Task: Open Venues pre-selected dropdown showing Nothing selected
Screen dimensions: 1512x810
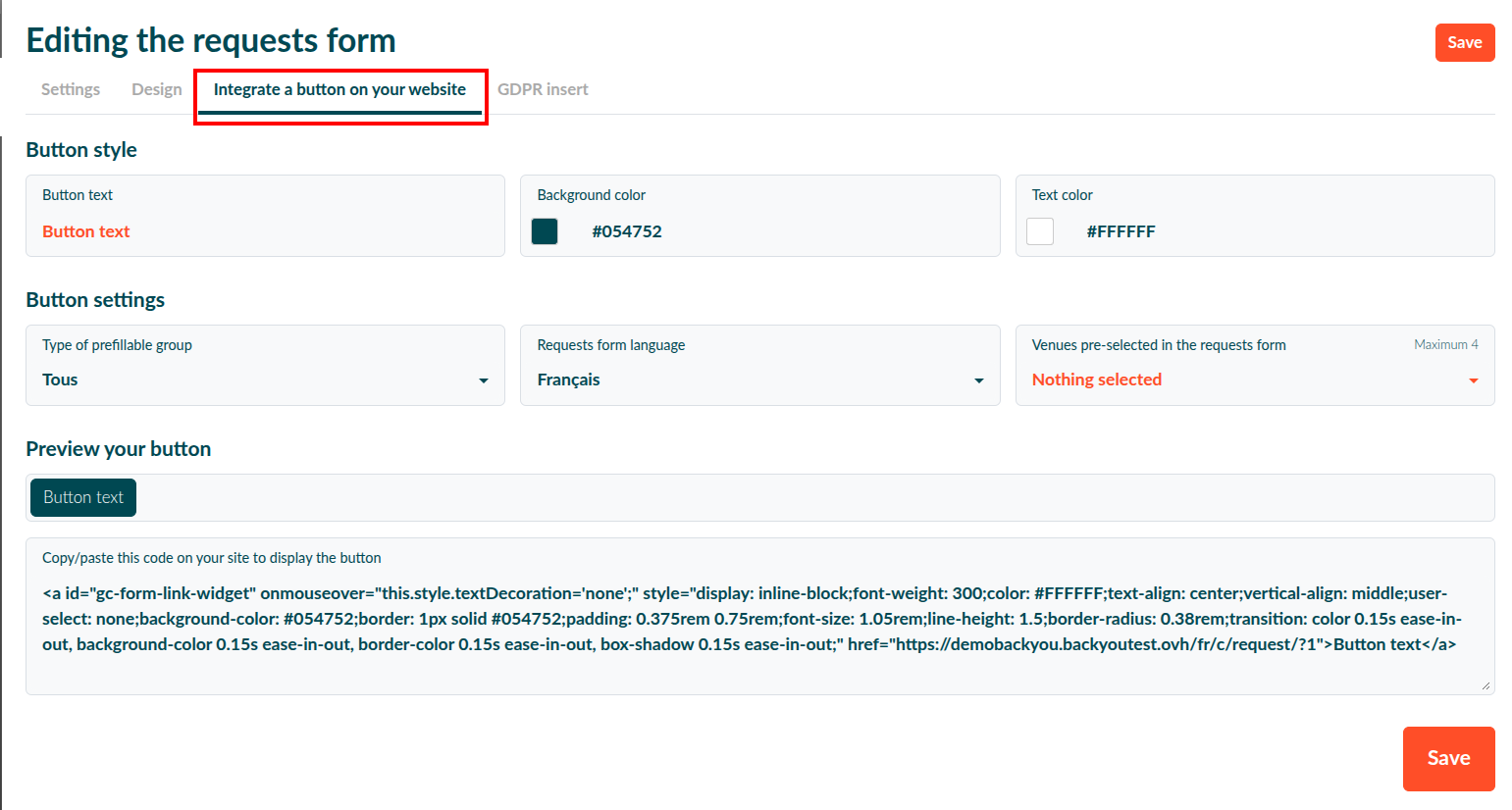Action: pos(1255,365)
